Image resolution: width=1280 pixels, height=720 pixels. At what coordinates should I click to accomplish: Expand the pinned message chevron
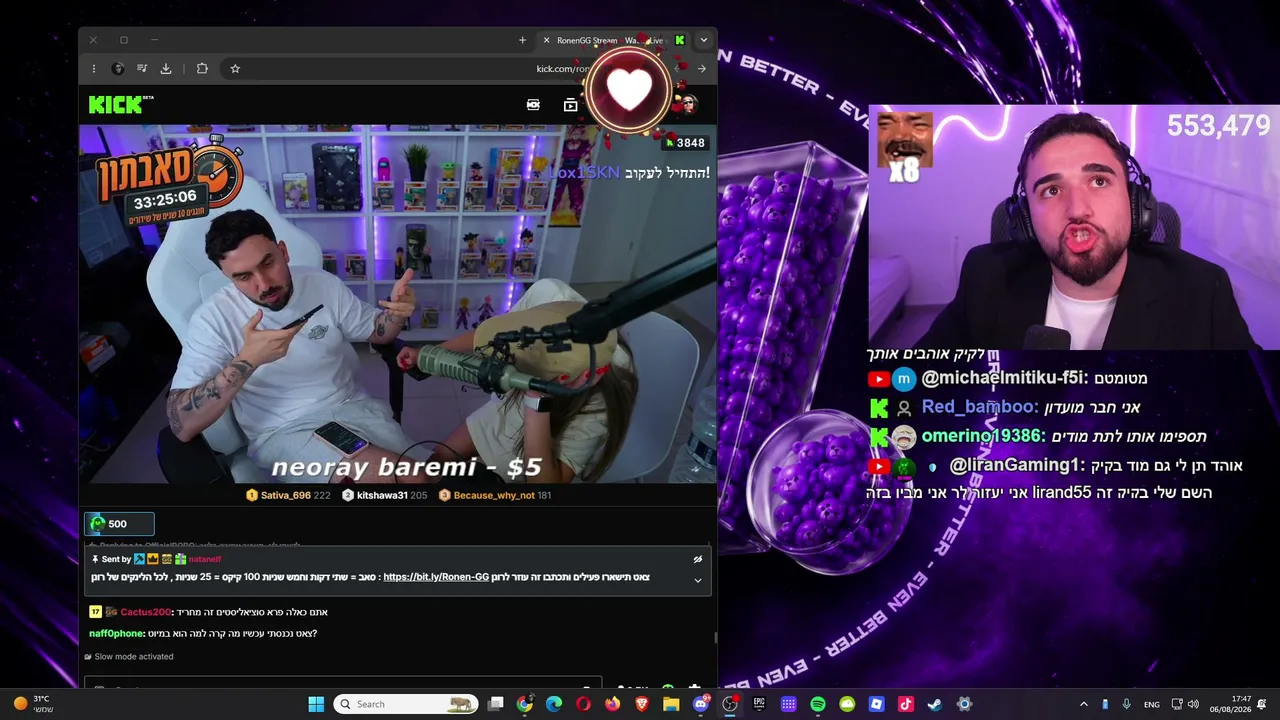pos(698,580)
